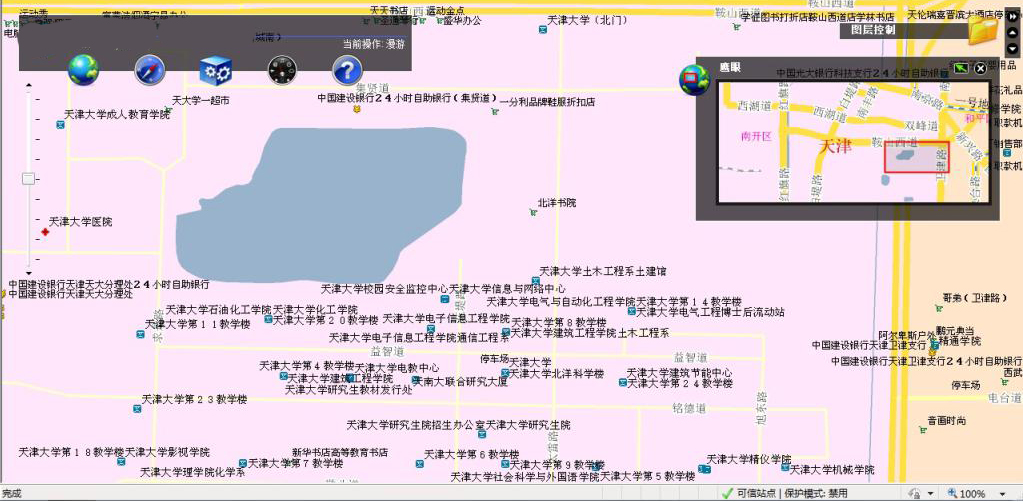
Task: Open the globe full-map tool in toolbar
Action: point(84,70)
